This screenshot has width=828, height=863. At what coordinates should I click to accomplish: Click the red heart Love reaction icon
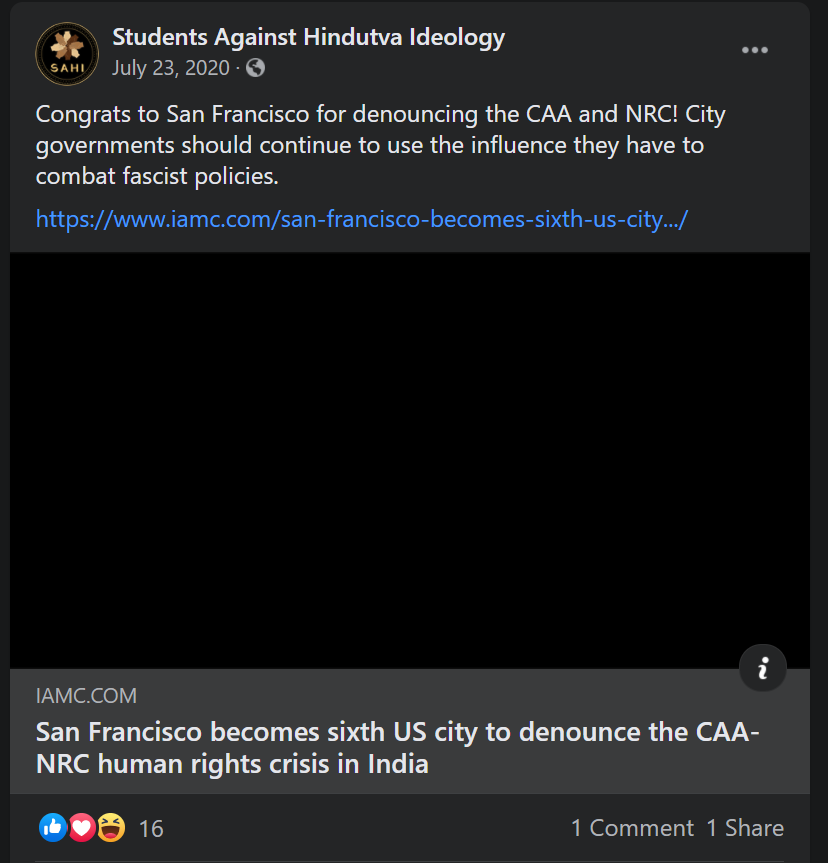point(82,827)
